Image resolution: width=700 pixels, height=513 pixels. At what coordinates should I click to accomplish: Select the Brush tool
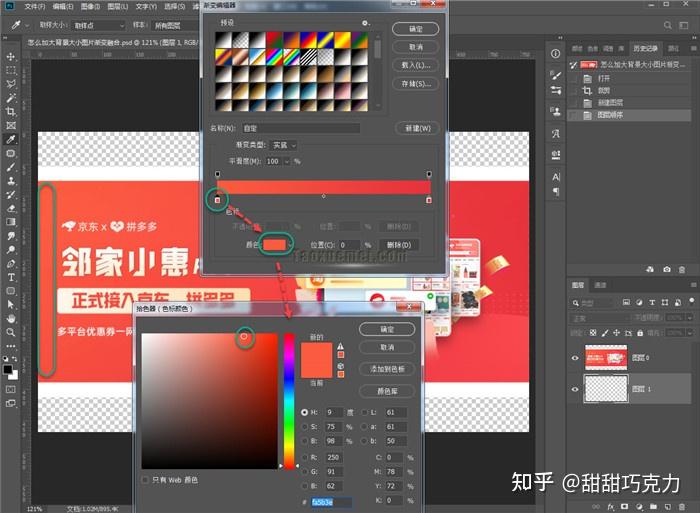point(11,167)
